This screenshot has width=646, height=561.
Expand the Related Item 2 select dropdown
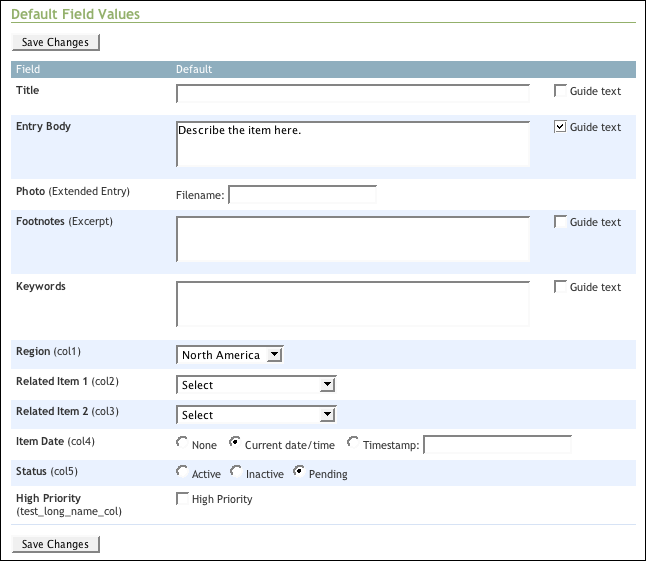256,415
